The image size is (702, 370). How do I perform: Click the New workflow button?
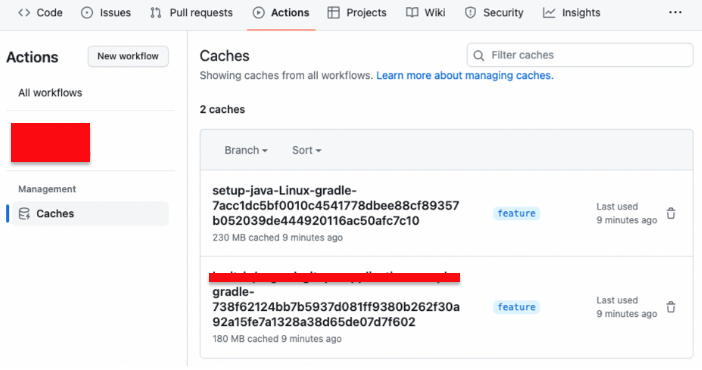pos(128,56)
